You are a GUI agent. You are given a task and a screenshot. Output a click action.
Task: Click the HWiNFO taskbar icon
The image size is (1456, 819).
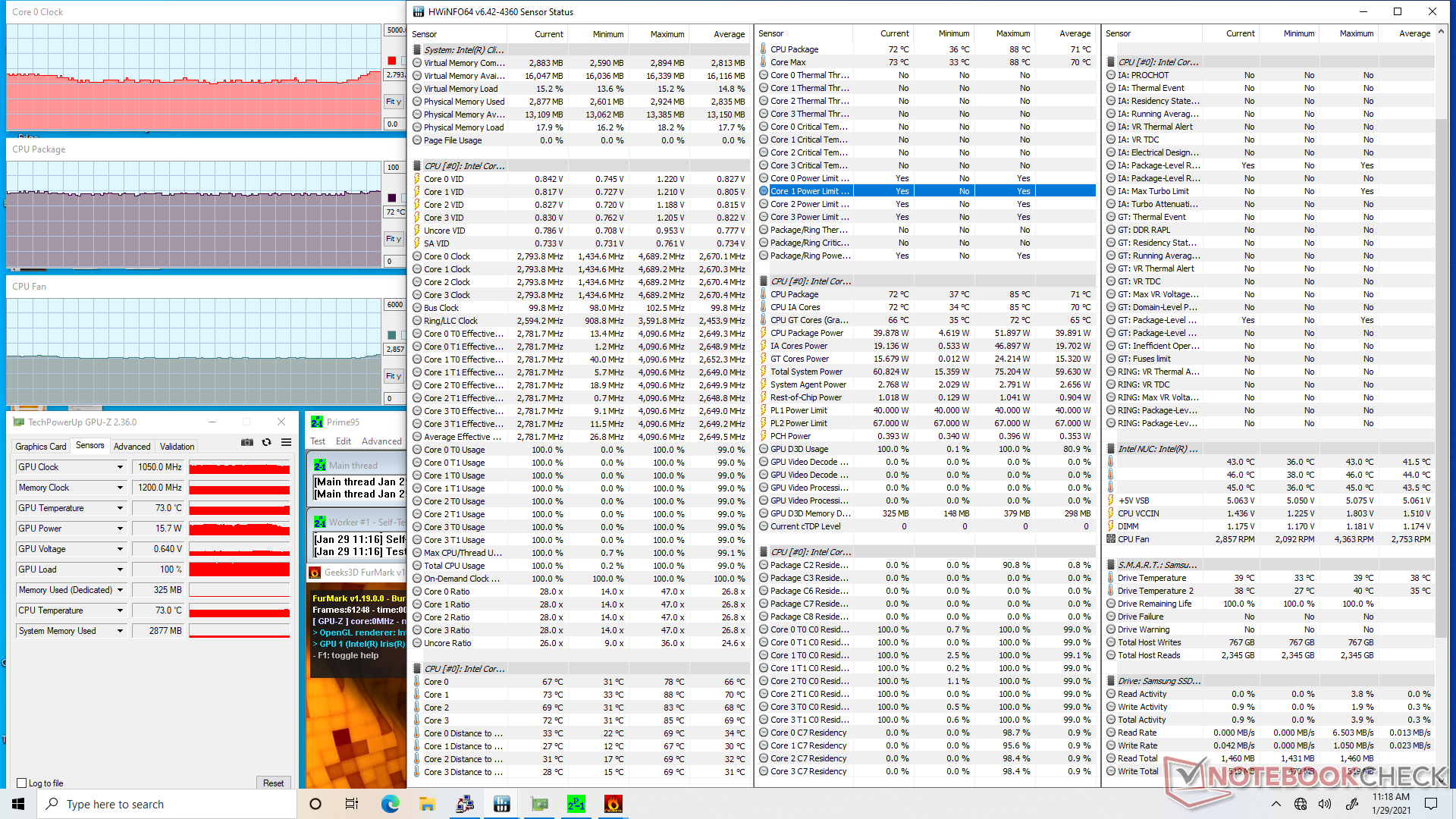[x=501, y=804]
